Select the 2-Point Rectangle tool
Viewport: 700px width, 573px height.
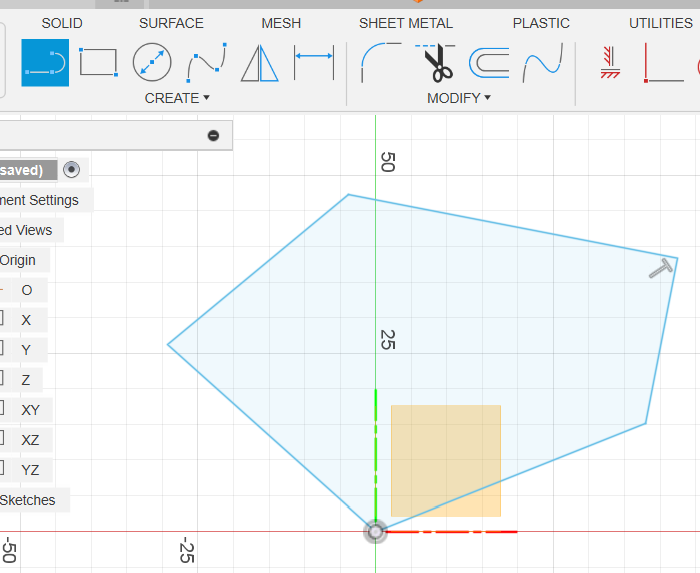pos(98,62)
